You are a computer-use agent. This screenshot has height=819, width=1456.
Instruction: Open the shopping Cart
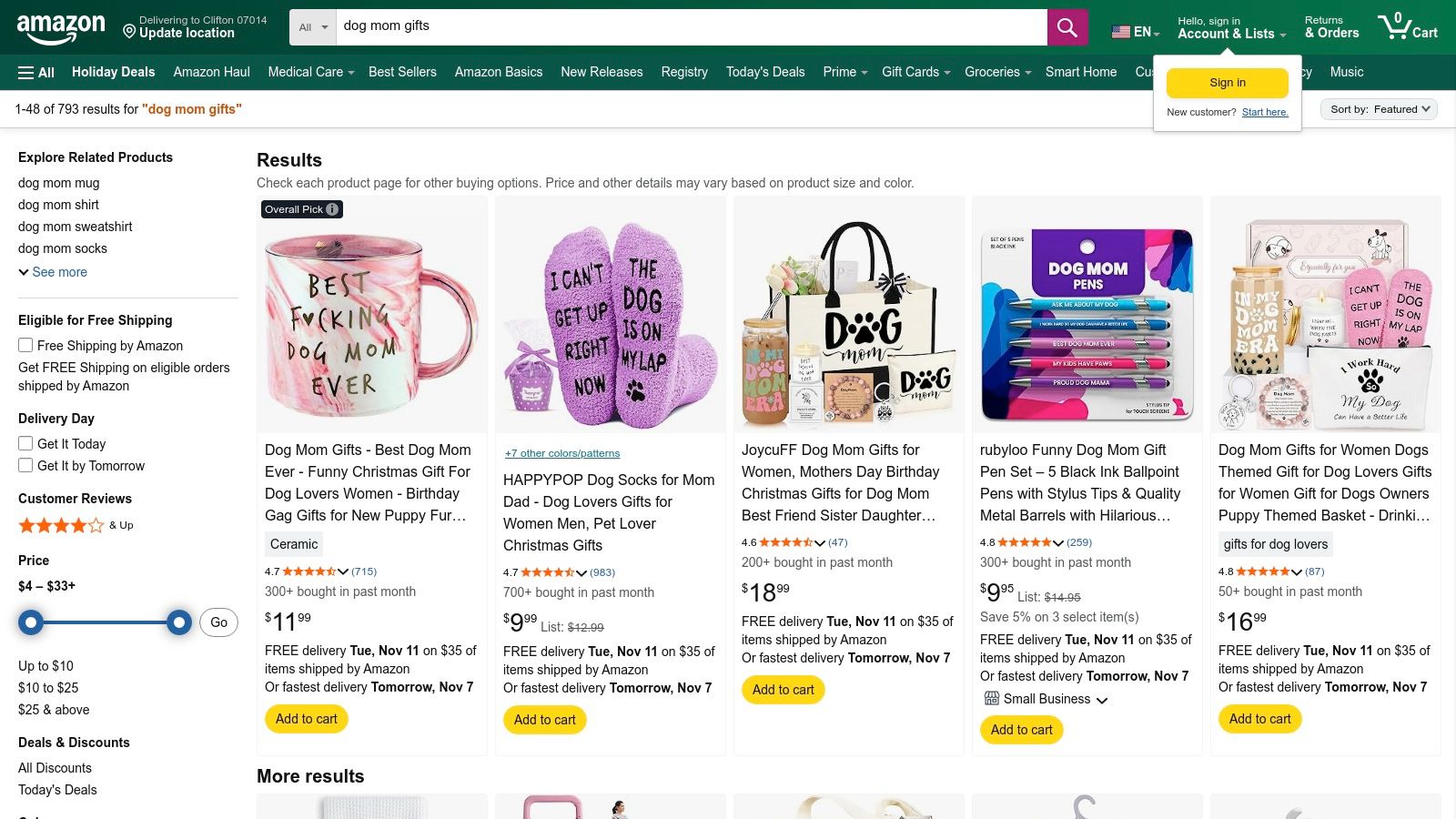1407,26
